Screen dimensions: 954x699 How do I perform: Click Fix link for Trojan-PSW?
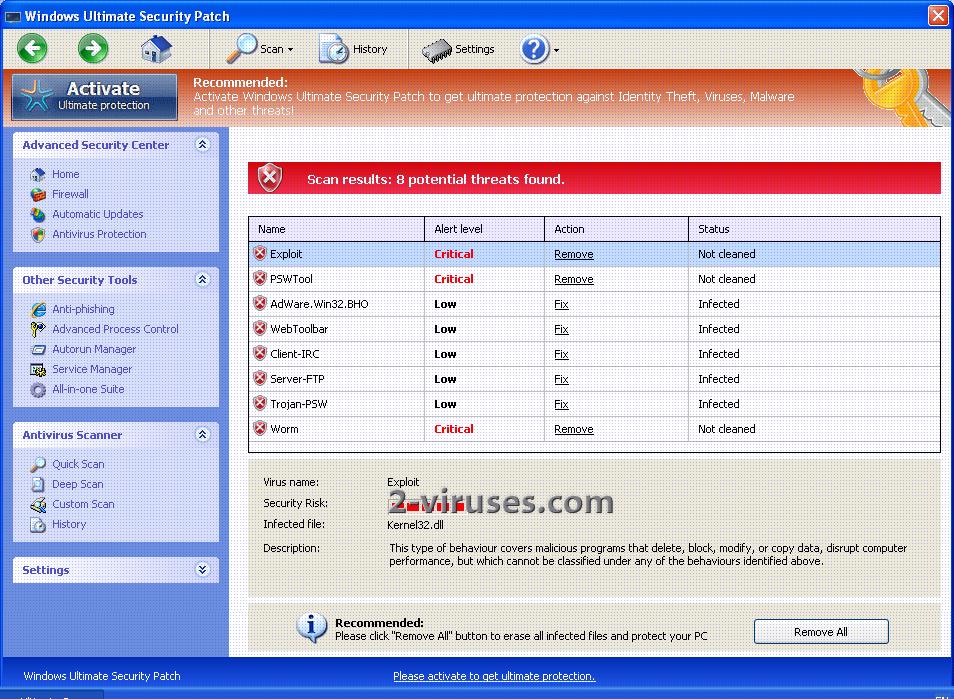[561, 405]
